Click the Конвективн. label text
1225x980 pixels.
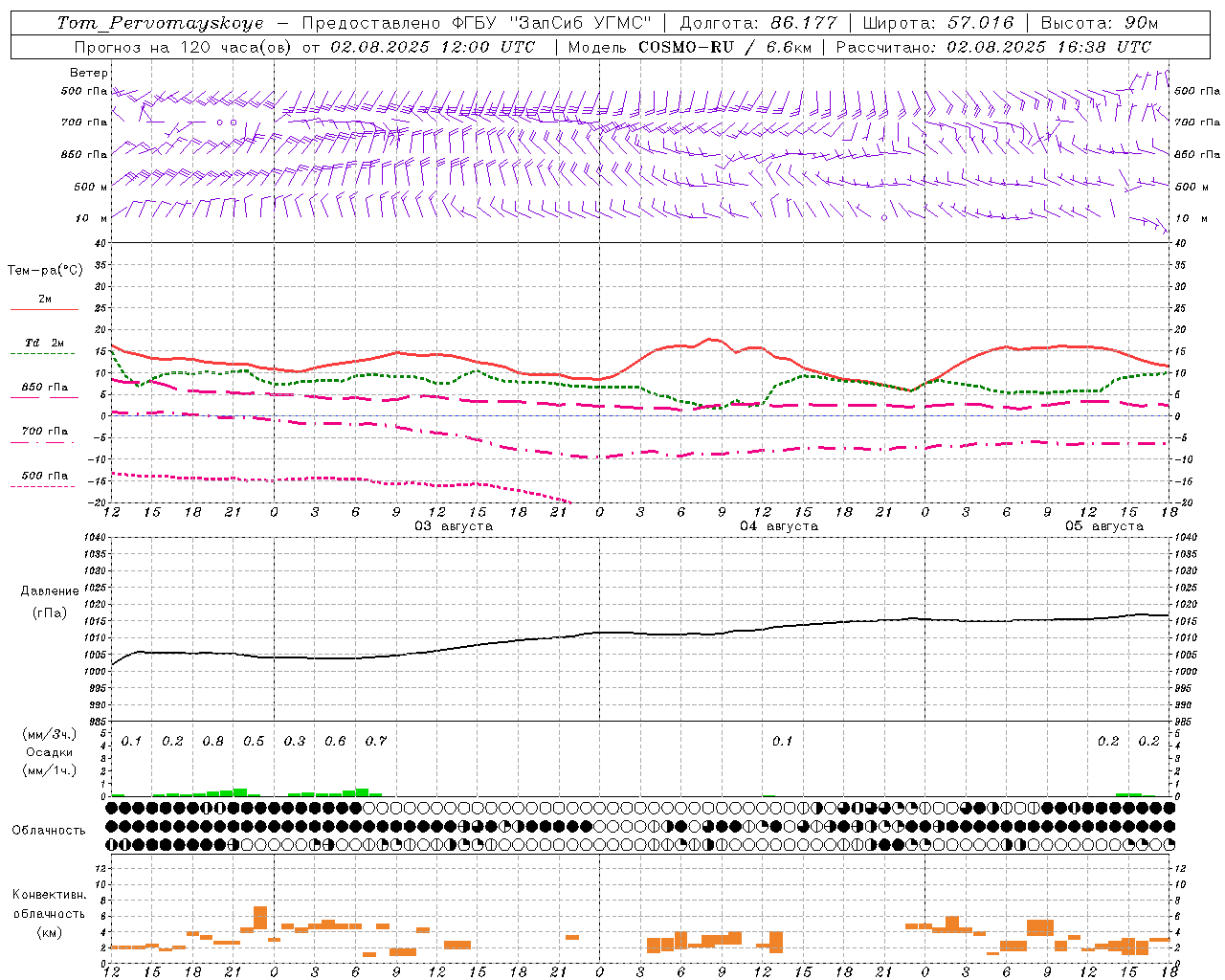tap(49, 895)
